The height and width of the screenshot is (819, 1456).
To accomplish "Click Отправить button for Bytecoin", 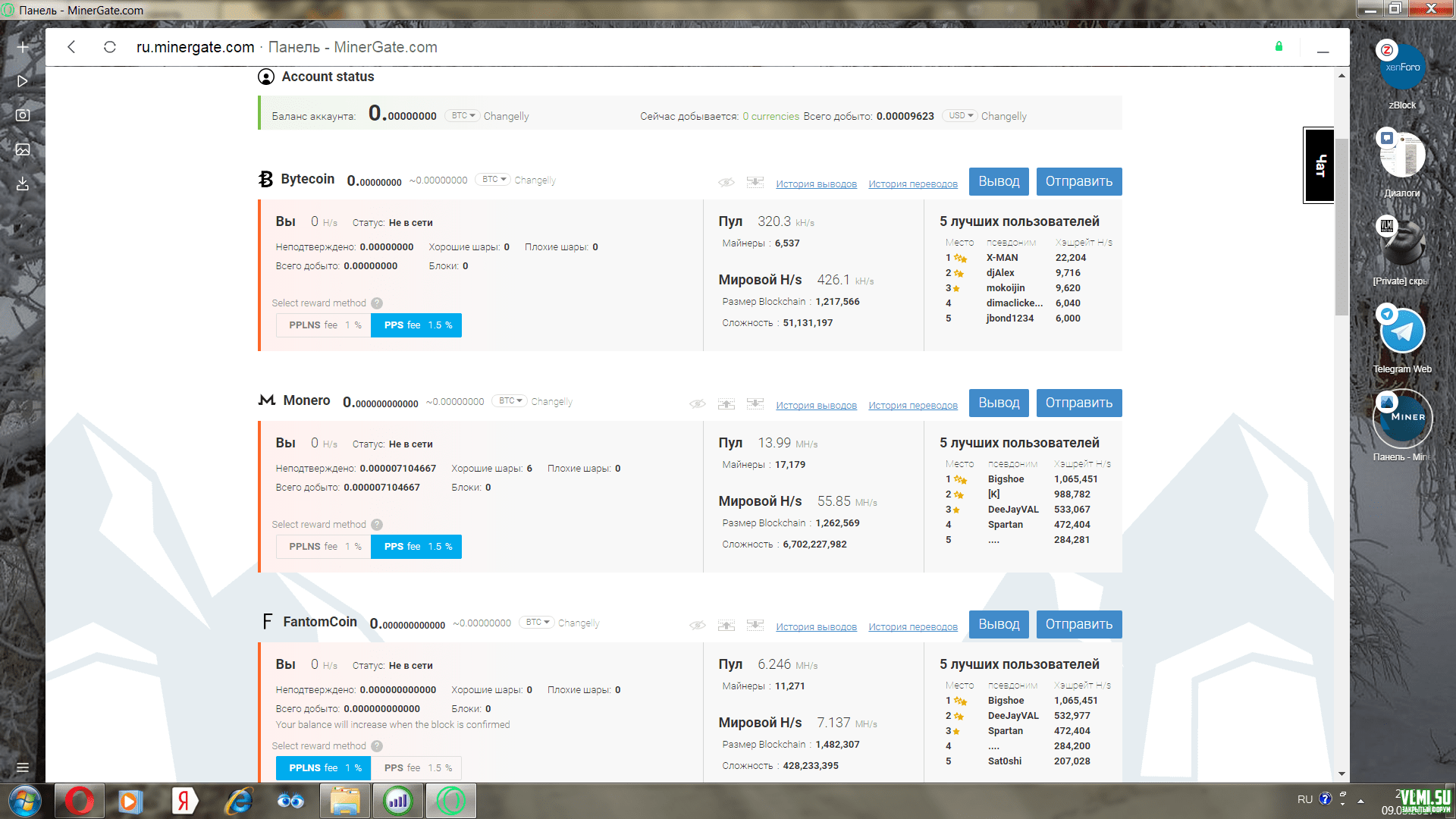I will [x=1079, y=181].
